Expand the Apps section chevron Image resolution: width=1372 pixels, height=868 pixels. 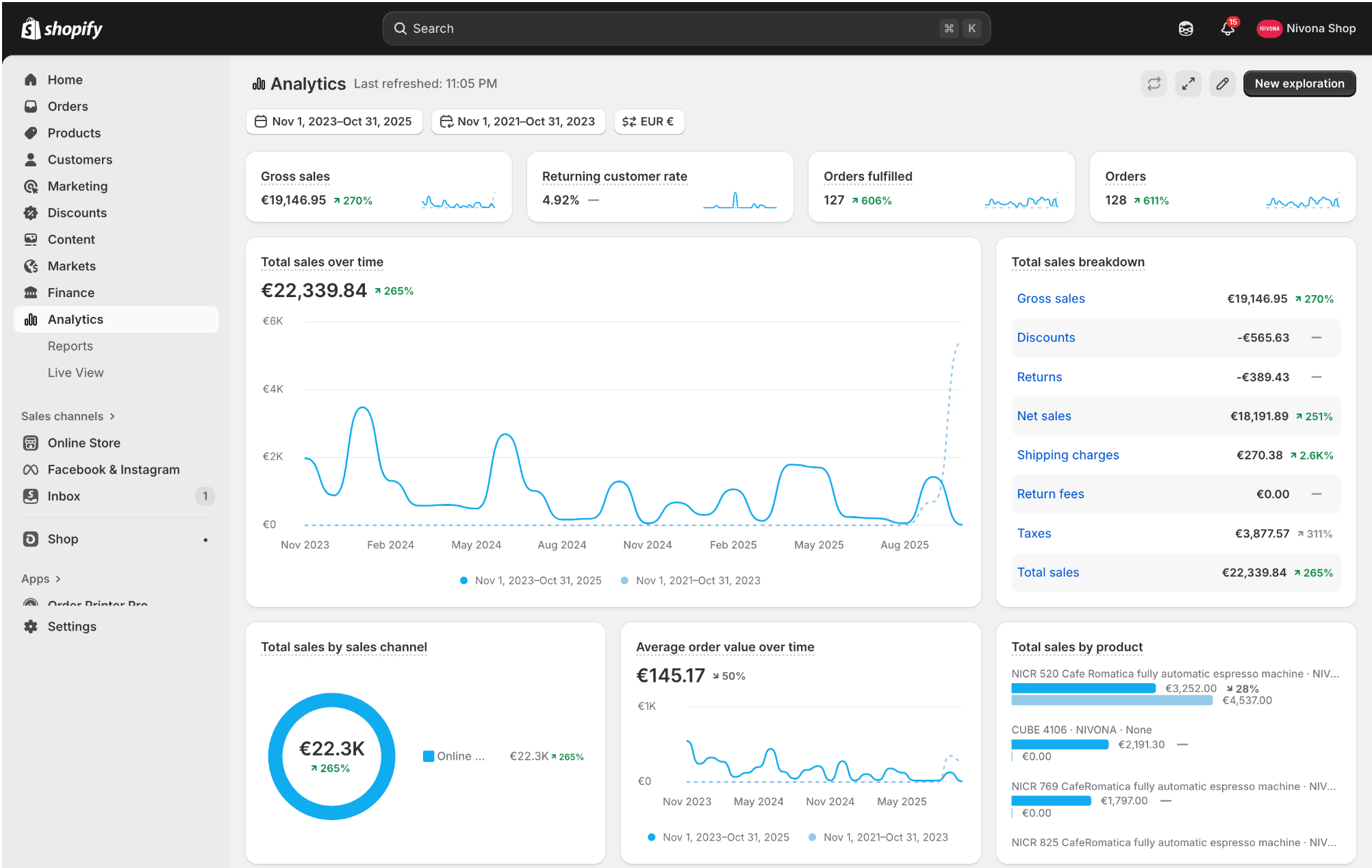[58, 579]
